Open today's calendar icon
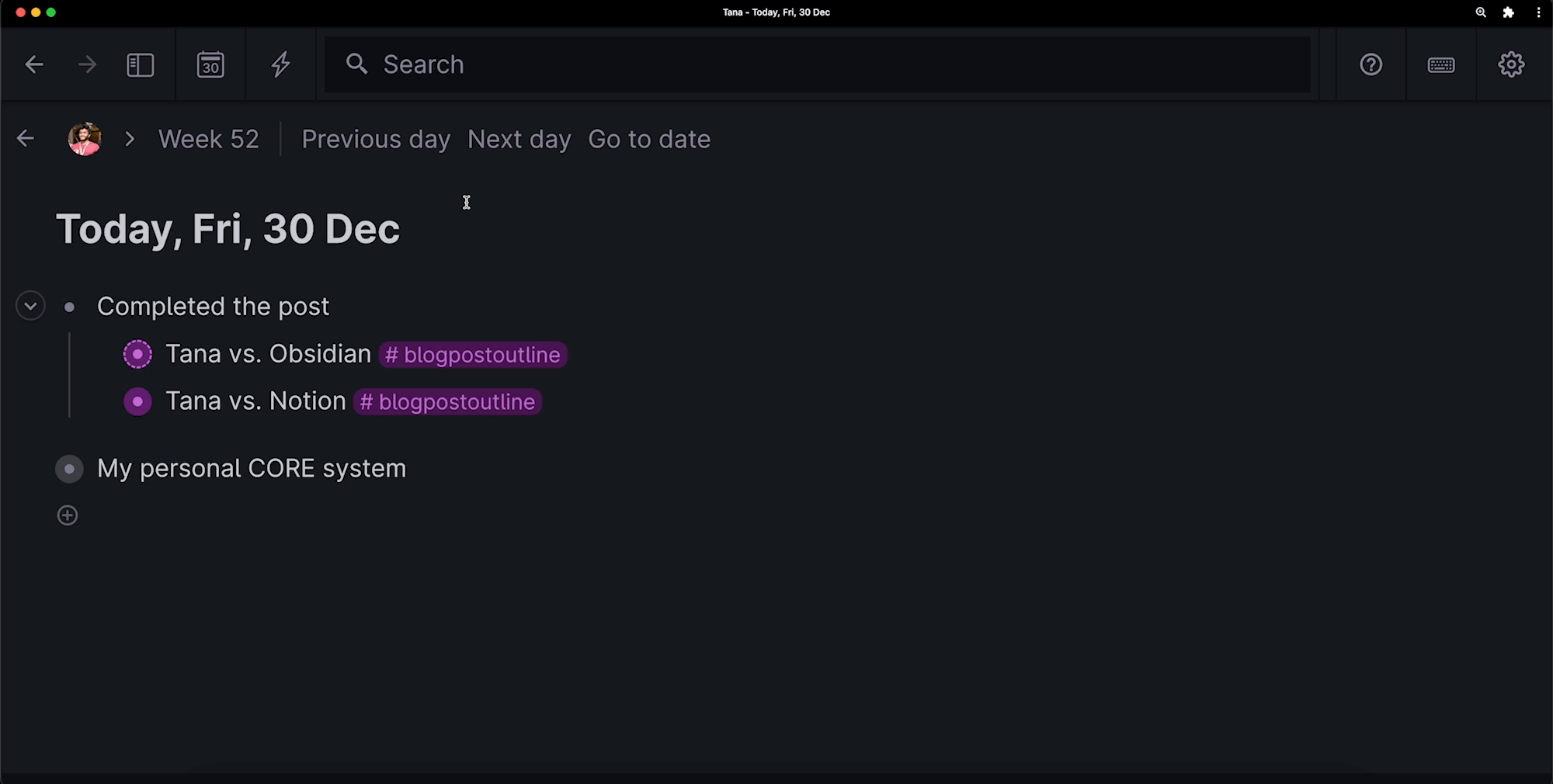Image resolution: width=1553 pixels, height=784 pixels. 210,64
